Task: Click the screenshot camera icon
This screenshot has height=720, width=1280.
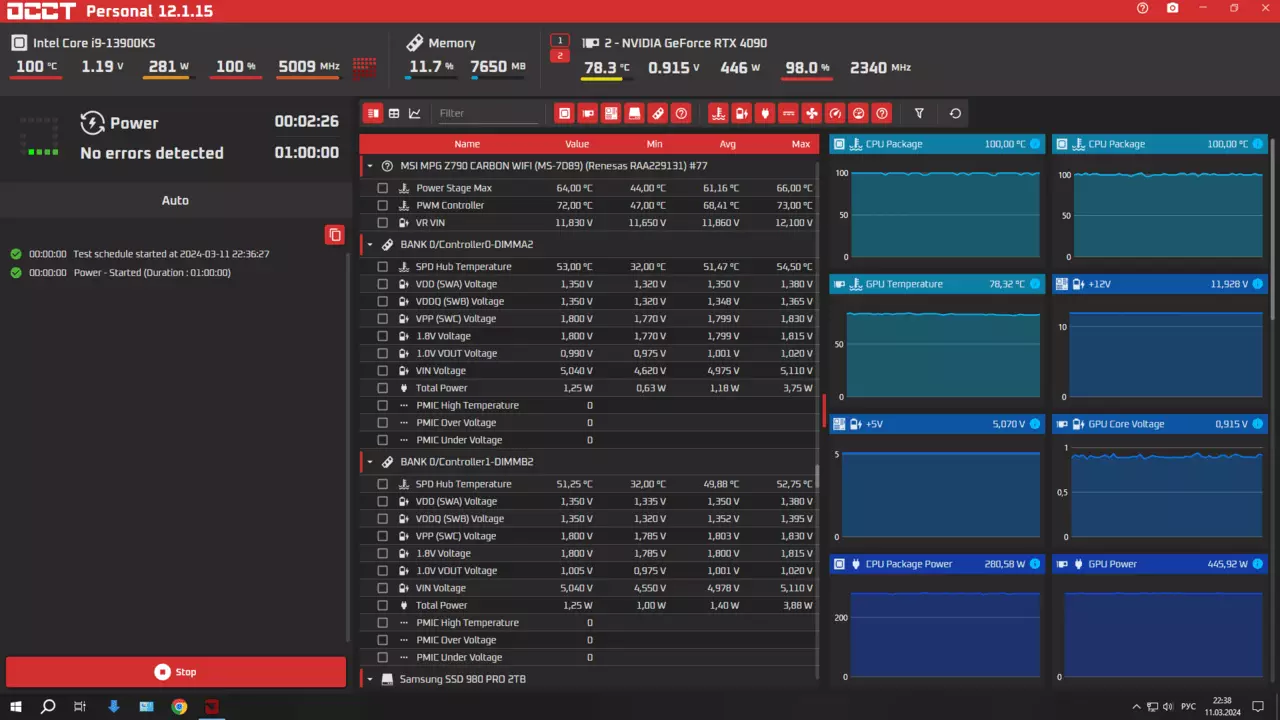Action: coord(1172,9)
